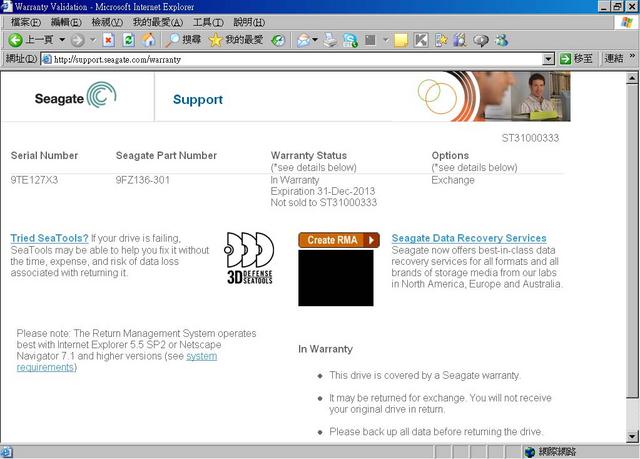
Task: Click the vertical scrollbar up arrow
Action: (x=632, y=78)
